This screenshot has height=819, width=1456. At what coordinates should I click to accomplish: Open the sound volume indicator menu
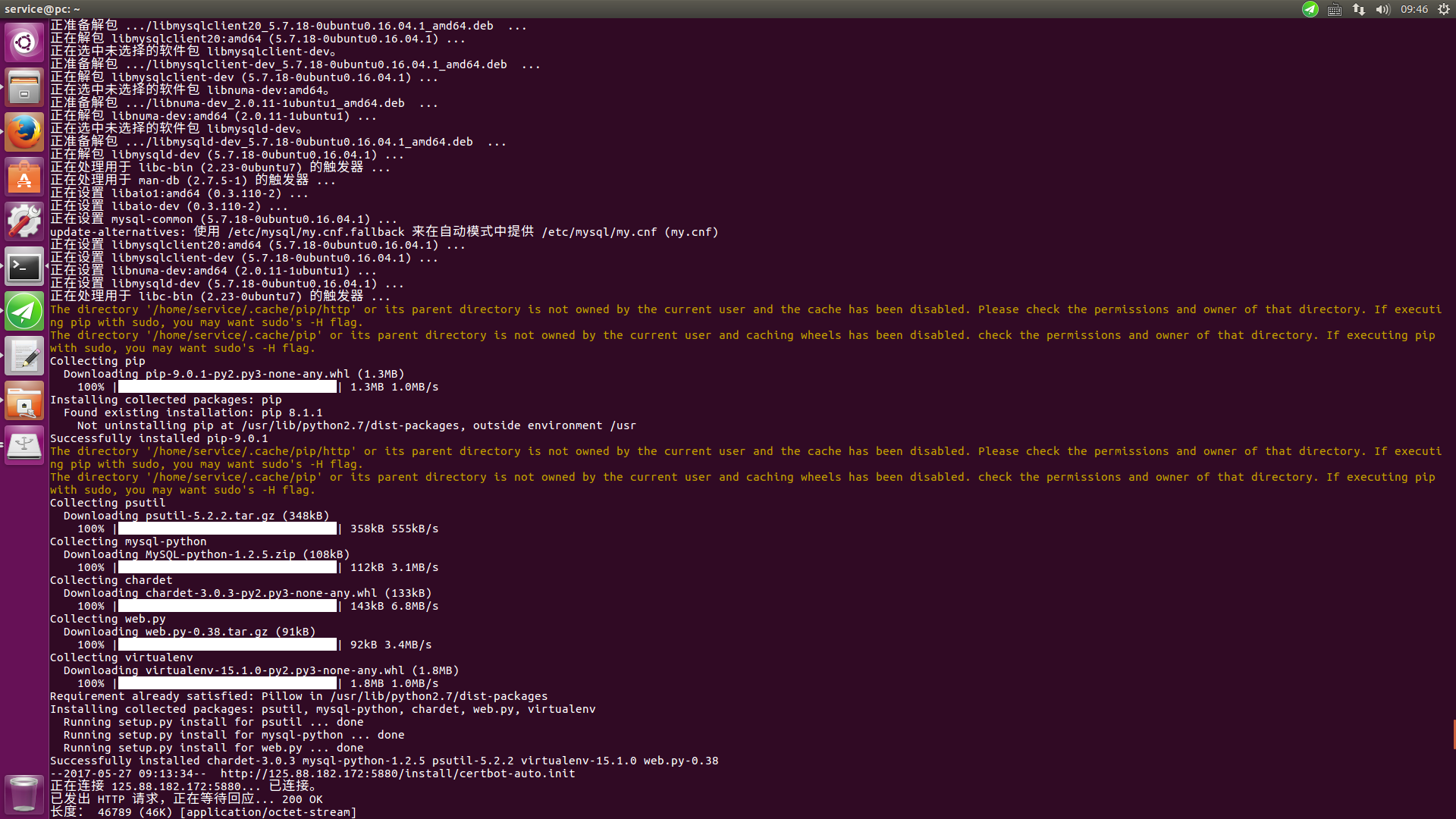1382,9
